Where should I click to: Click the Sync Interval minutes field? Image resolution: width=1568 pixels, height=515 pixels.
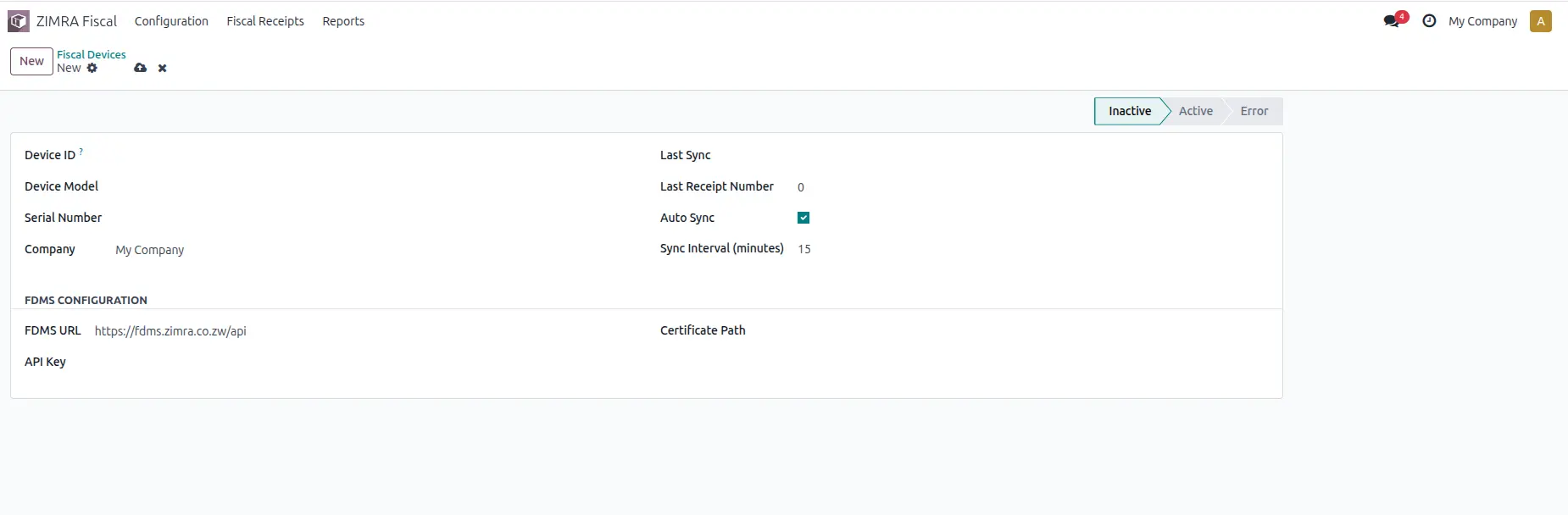pyautogui.click(x=1017, y=249)
